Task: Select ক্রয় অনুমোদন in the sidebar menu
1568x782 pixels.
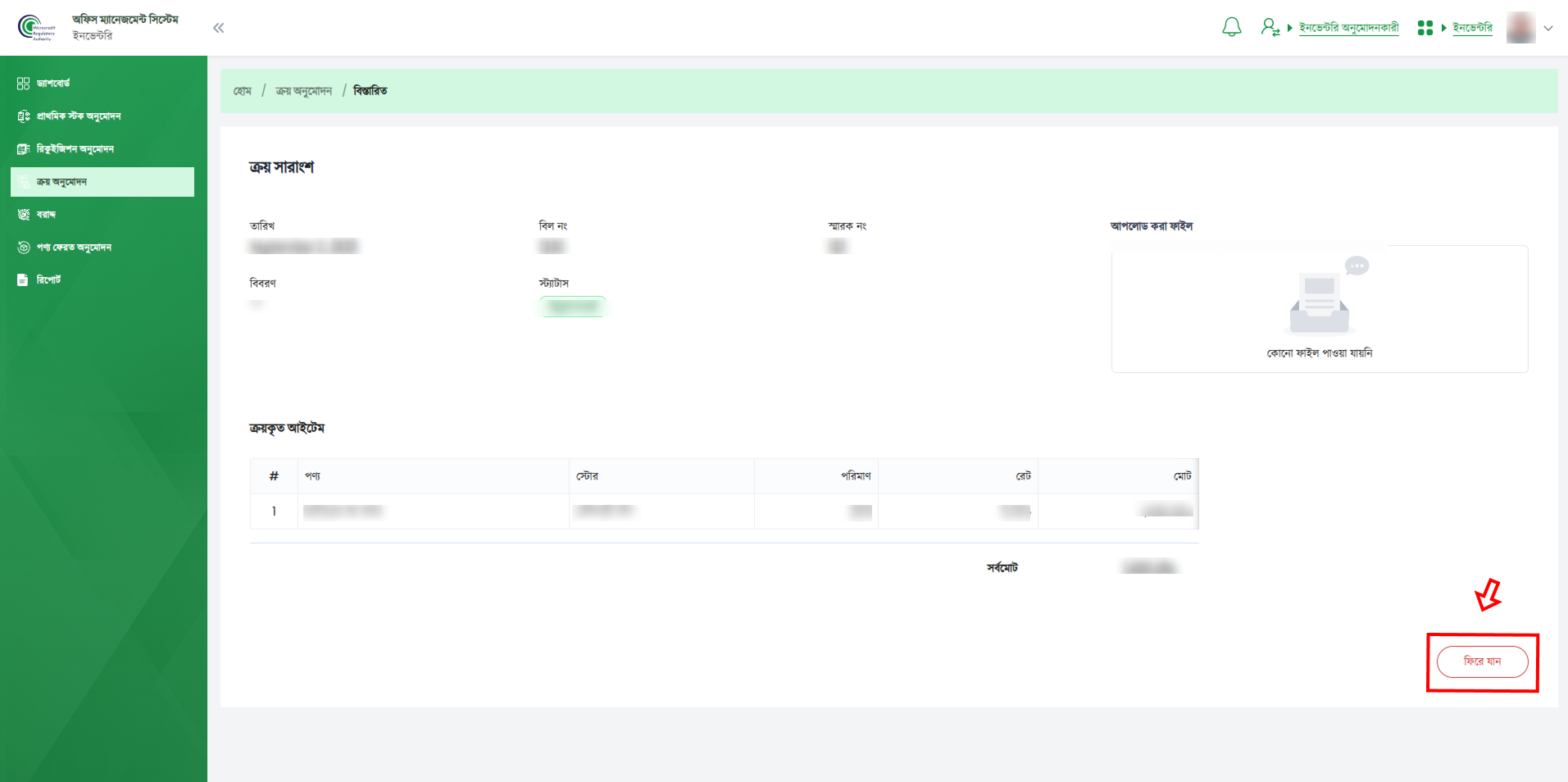Action: (x=102, y=182)
